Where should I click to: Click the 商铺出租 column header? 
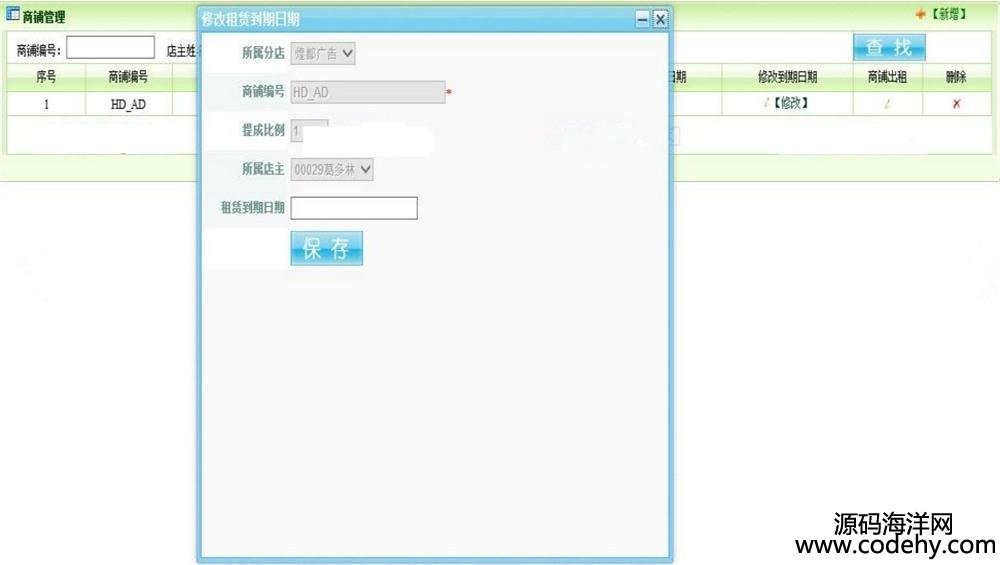click(888, 77)
